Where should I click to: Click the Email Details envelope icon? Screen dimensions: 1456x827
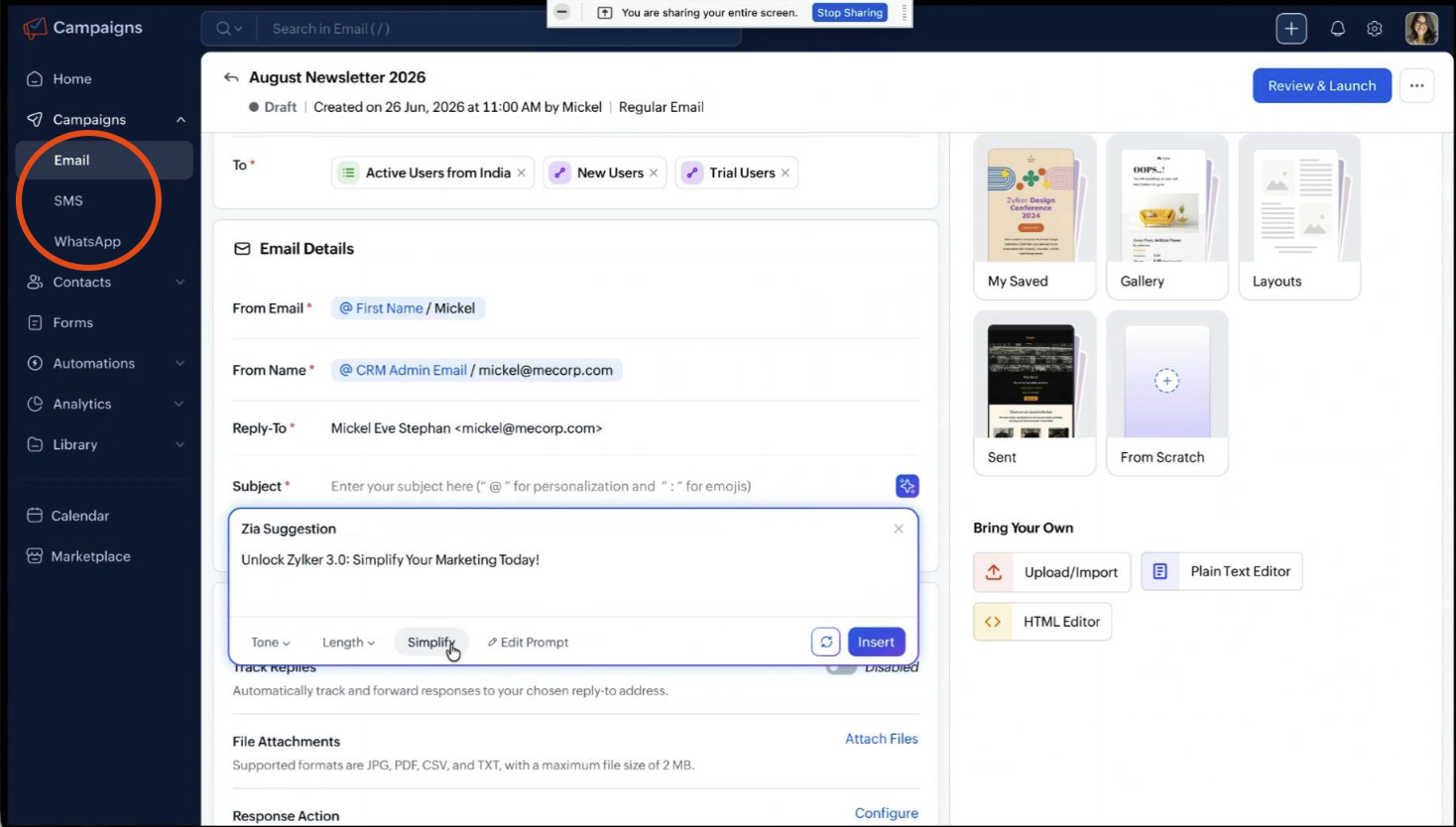coord(242,249)
